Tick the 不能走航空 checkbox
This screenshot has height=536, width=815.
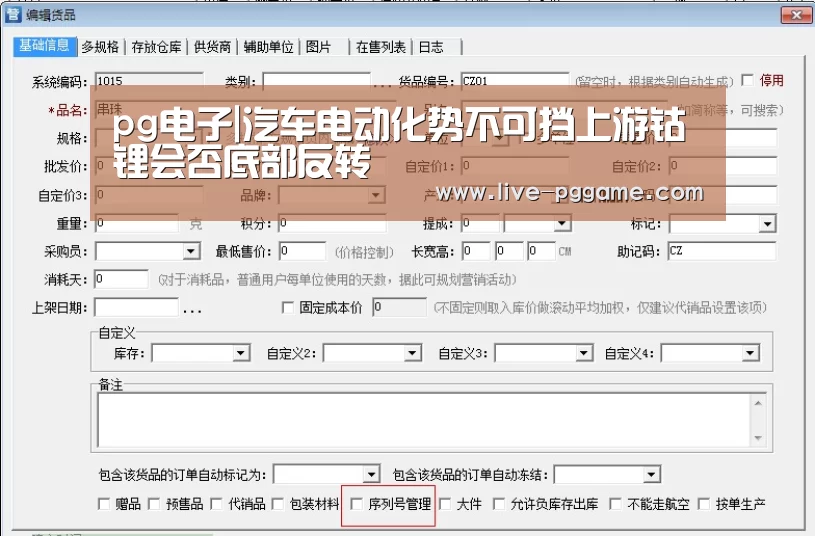(x=615, y=504)
